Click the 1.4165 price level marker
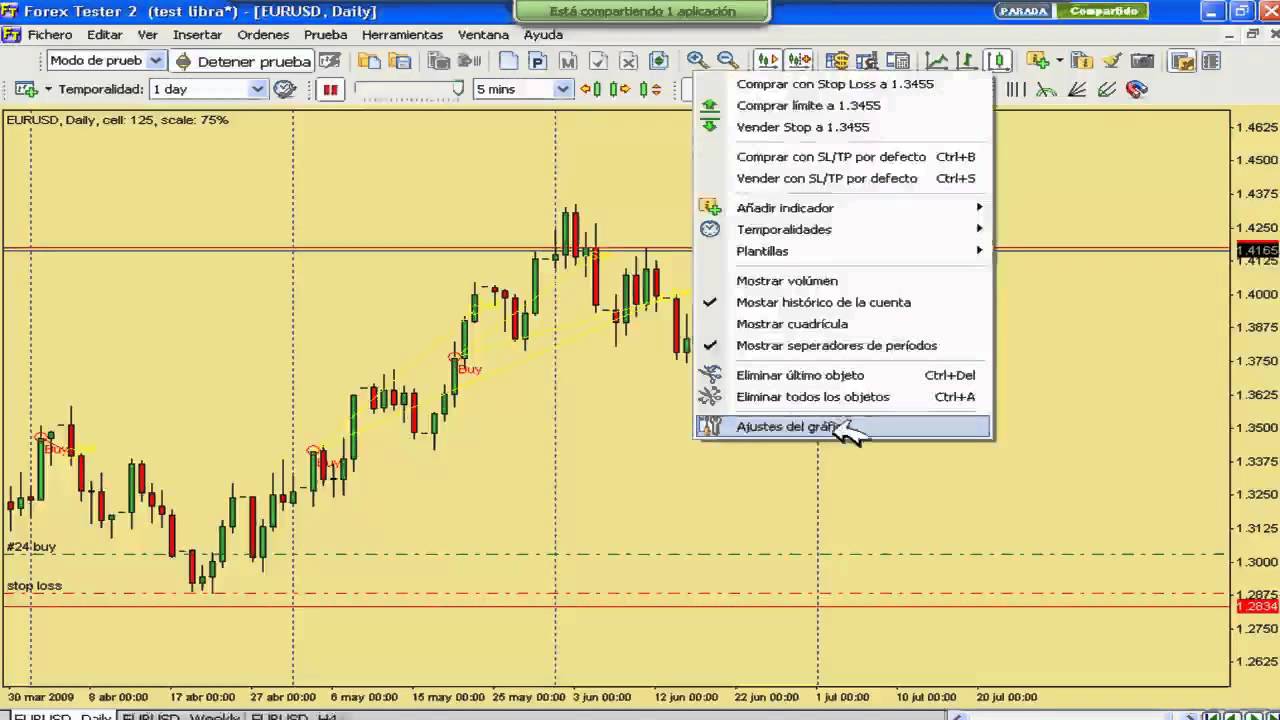The width and height of the screenshot is (1280, 720). pyautogui.click(x=1258, y=250)
